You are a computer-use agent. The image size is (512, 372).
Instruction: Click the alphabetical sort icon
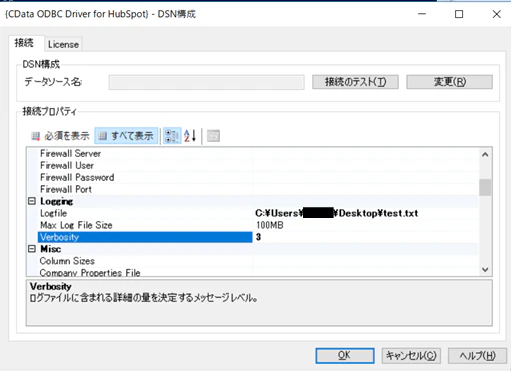click(x=190, y=136)
